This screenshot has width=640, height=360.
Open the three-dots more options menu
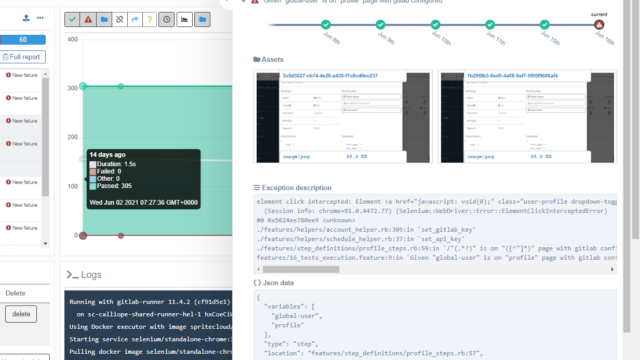click(x=40, y=18)
